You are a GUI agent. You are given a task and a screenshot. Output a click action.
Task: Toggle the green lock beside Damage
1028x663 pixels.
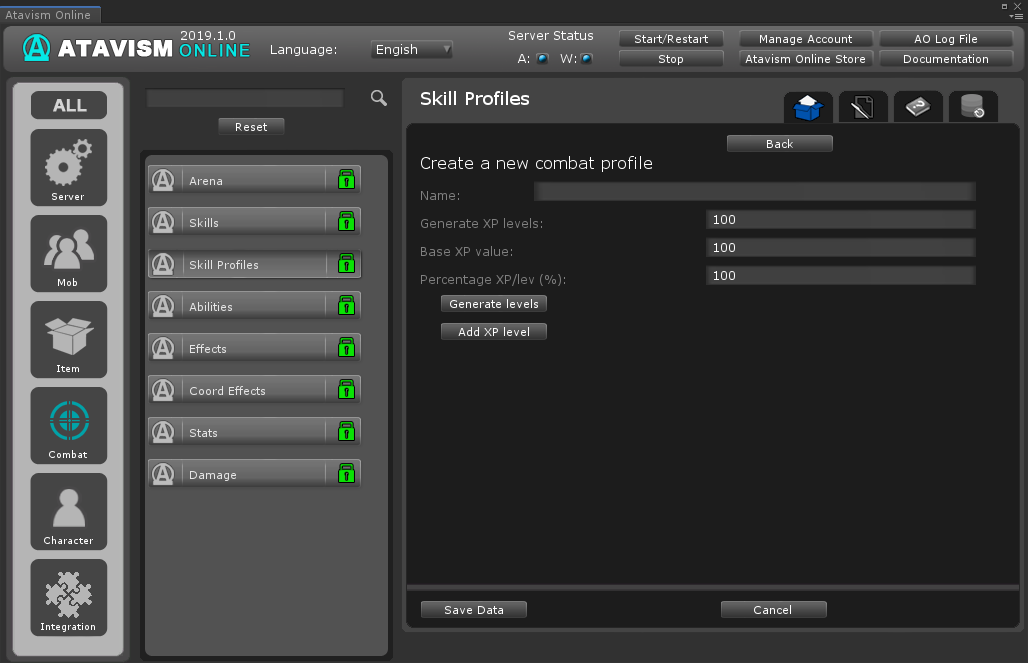click(346, 474)
